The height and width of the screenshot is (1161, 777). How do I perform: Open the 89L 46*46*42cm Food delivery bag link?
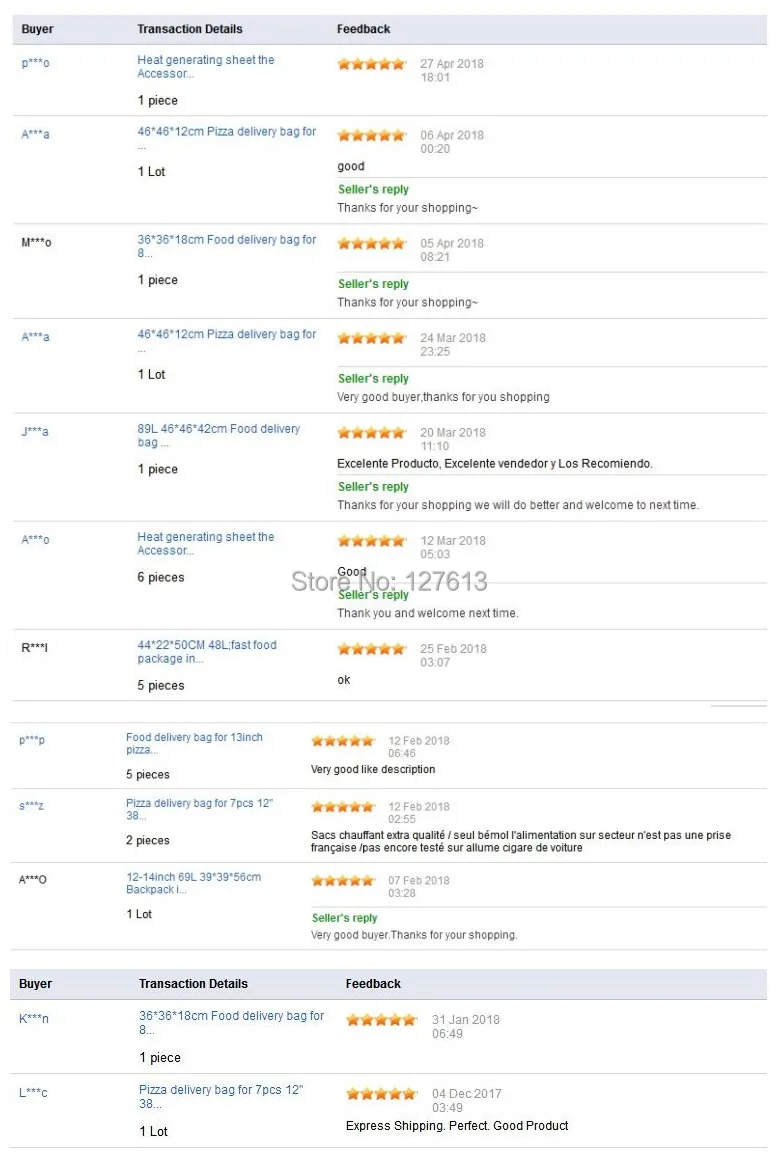(x=219, y=435)
